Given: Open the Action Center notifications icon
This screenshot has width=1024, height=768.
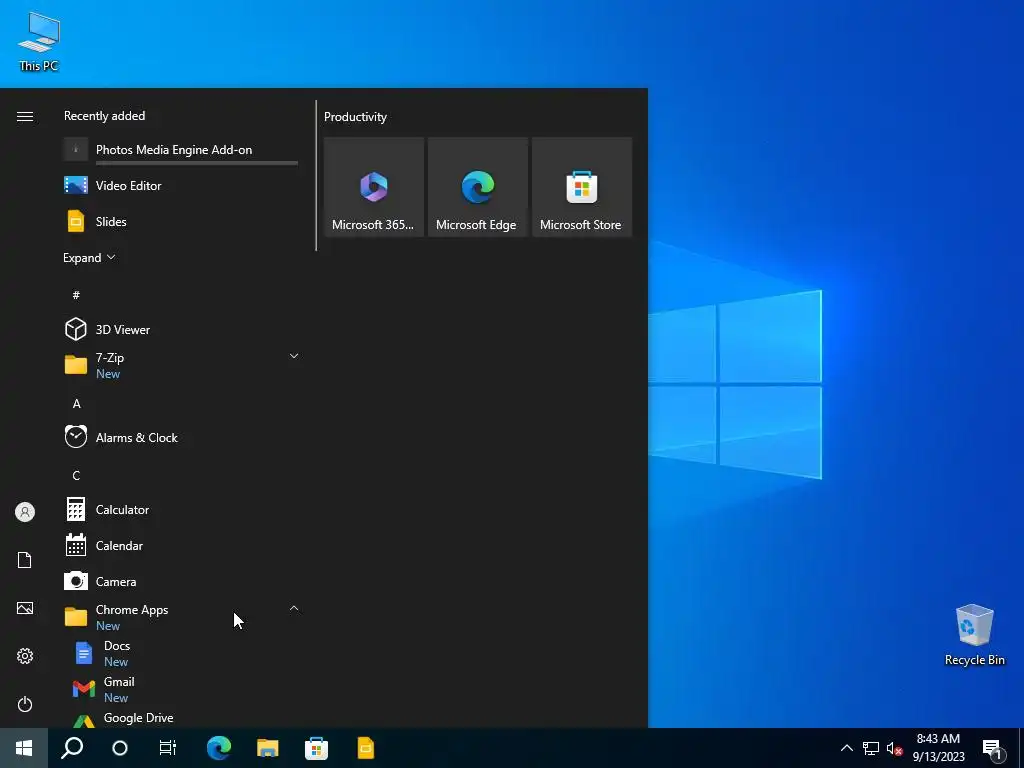Looking at the screenshot, I should [x=992, y=748].
